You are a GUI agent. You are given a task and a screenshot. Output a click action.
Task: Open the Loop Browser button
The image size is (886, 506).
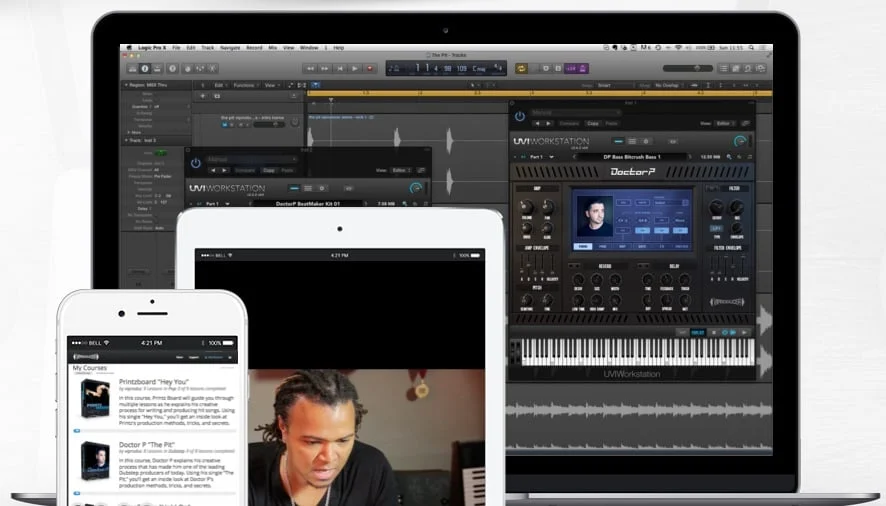(748, 68)
